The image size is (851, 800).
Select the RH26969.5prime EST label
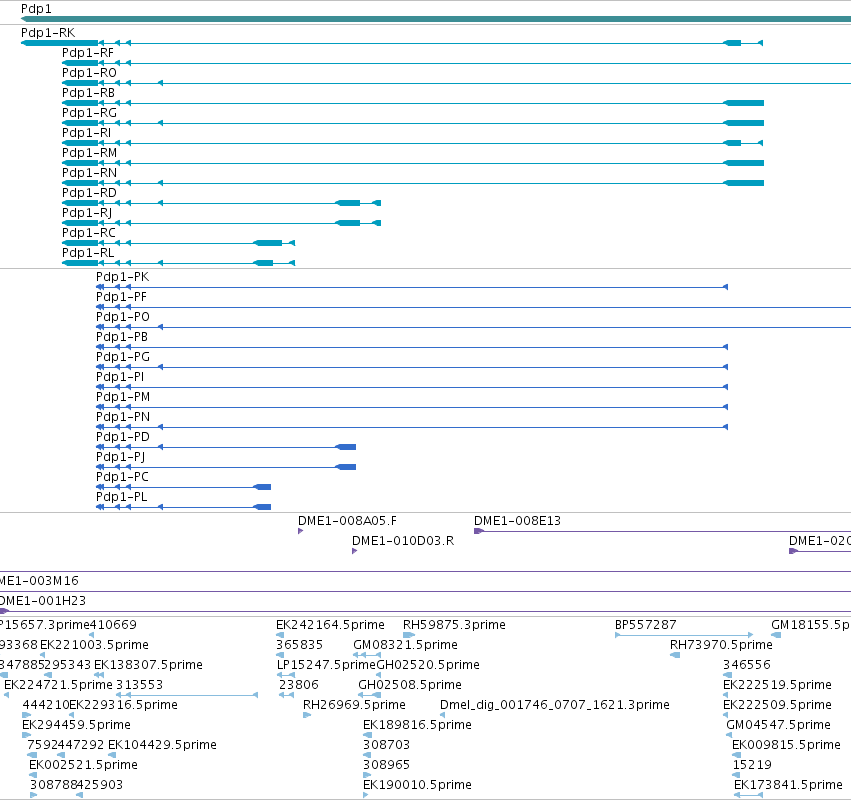pyautogui.click(x=354, y=705)
